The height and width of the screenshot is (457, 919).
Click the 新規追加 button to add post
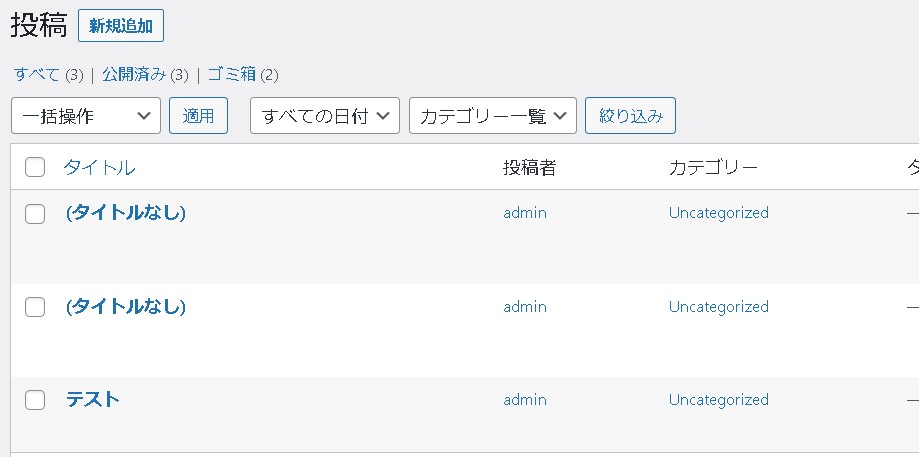121,26
